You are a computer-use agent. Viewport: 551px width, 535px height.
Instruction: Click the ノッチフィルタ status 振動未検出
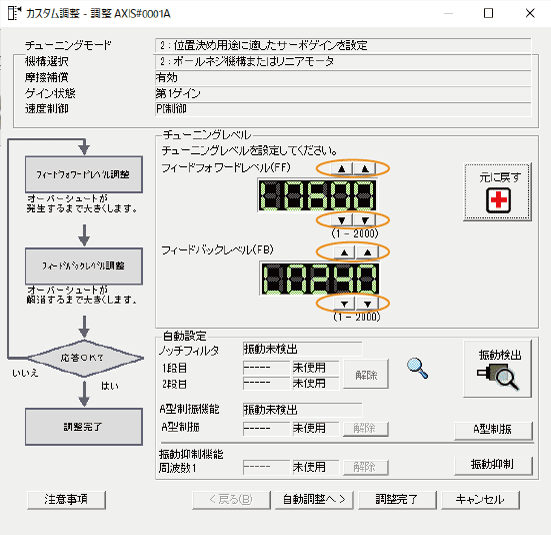tap(302, 349)
